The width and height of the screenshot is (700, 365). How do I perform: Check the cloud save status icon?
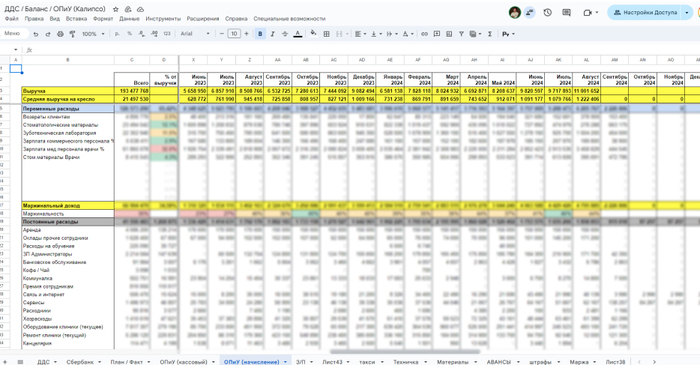(x=140, y=9)
